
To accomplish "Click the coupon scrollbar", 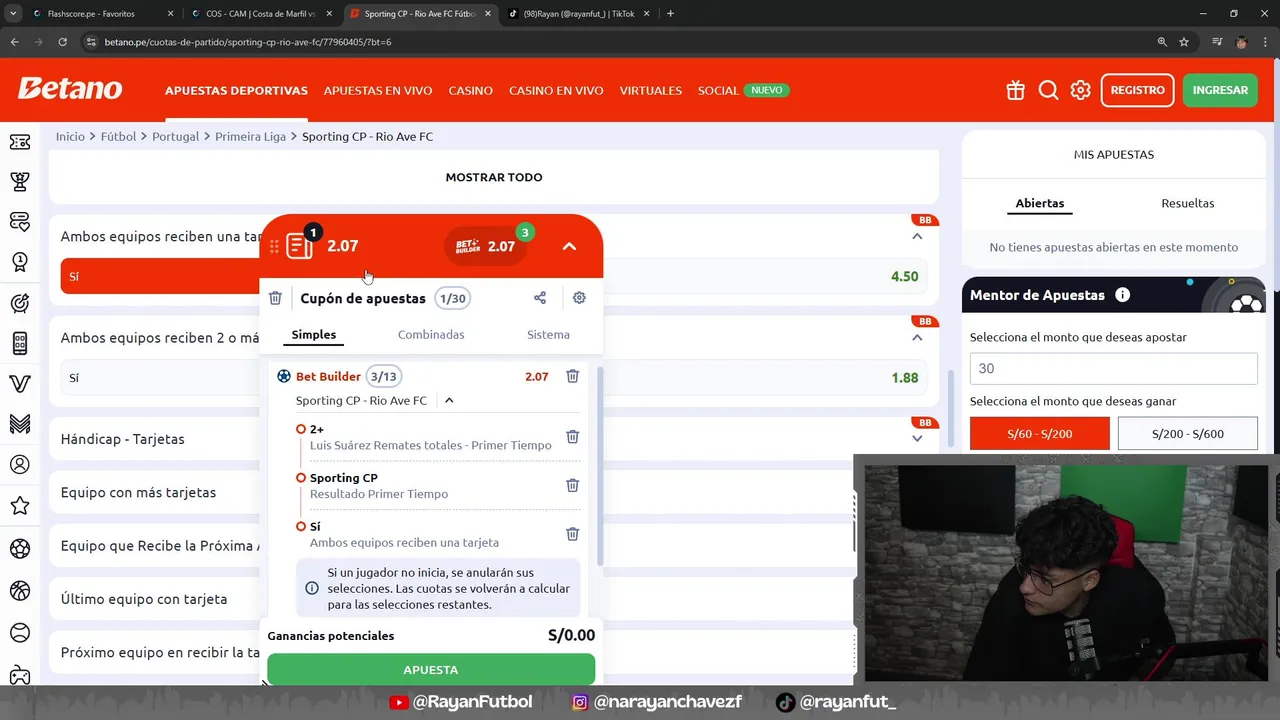I will click(x=600, y=466).
